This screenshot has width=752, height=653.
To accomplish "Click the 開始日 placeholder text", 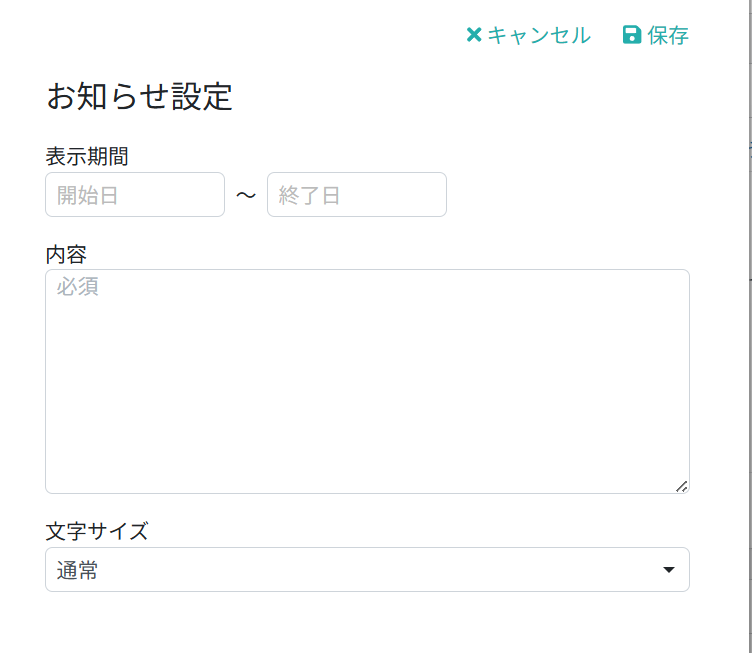I will click(x=88, y=196).
